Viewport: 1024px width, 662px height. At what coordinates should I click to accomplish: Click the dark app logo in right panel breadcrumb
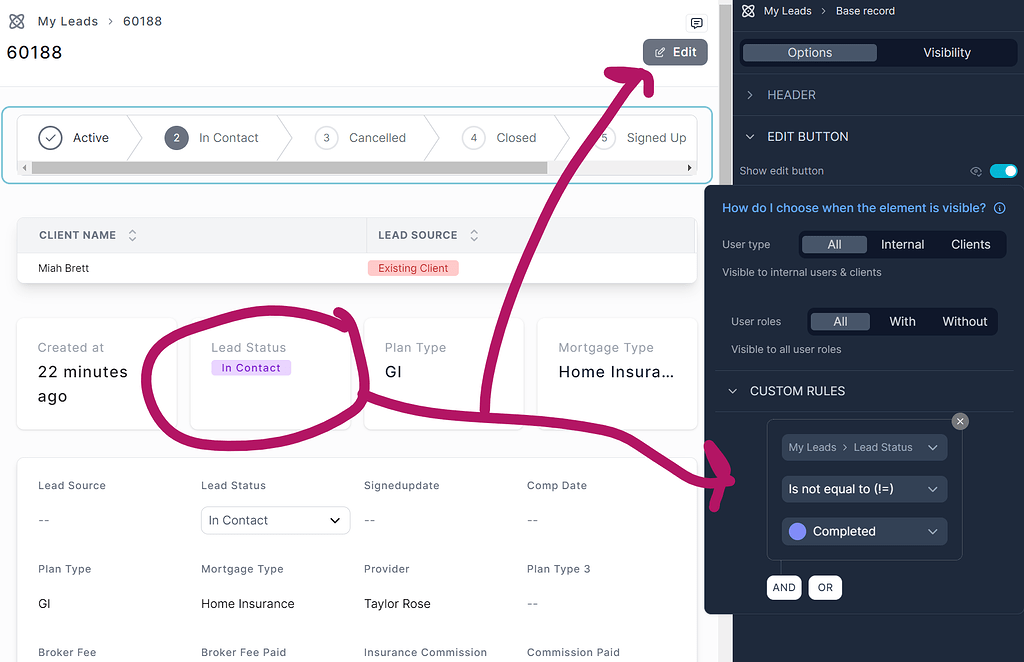pos(747,10)
